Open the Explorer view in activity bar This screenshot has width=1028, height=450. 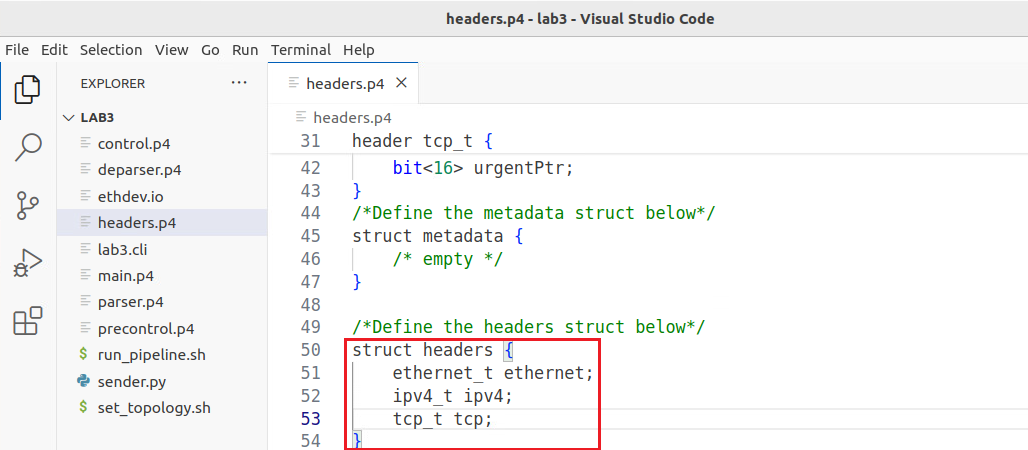(28, 89)
